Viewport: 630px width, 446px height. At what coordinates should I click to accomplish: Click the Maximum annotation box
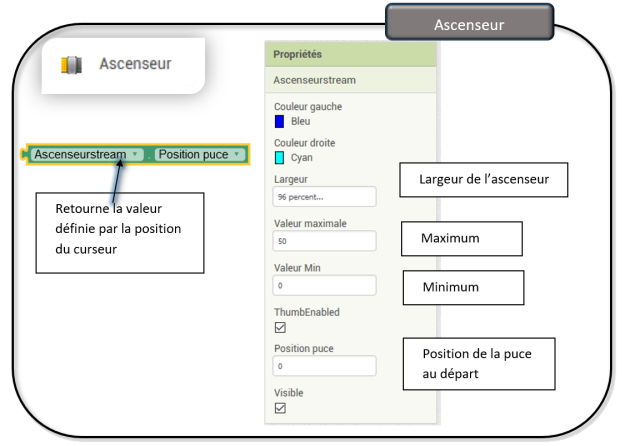click(461, 240)
